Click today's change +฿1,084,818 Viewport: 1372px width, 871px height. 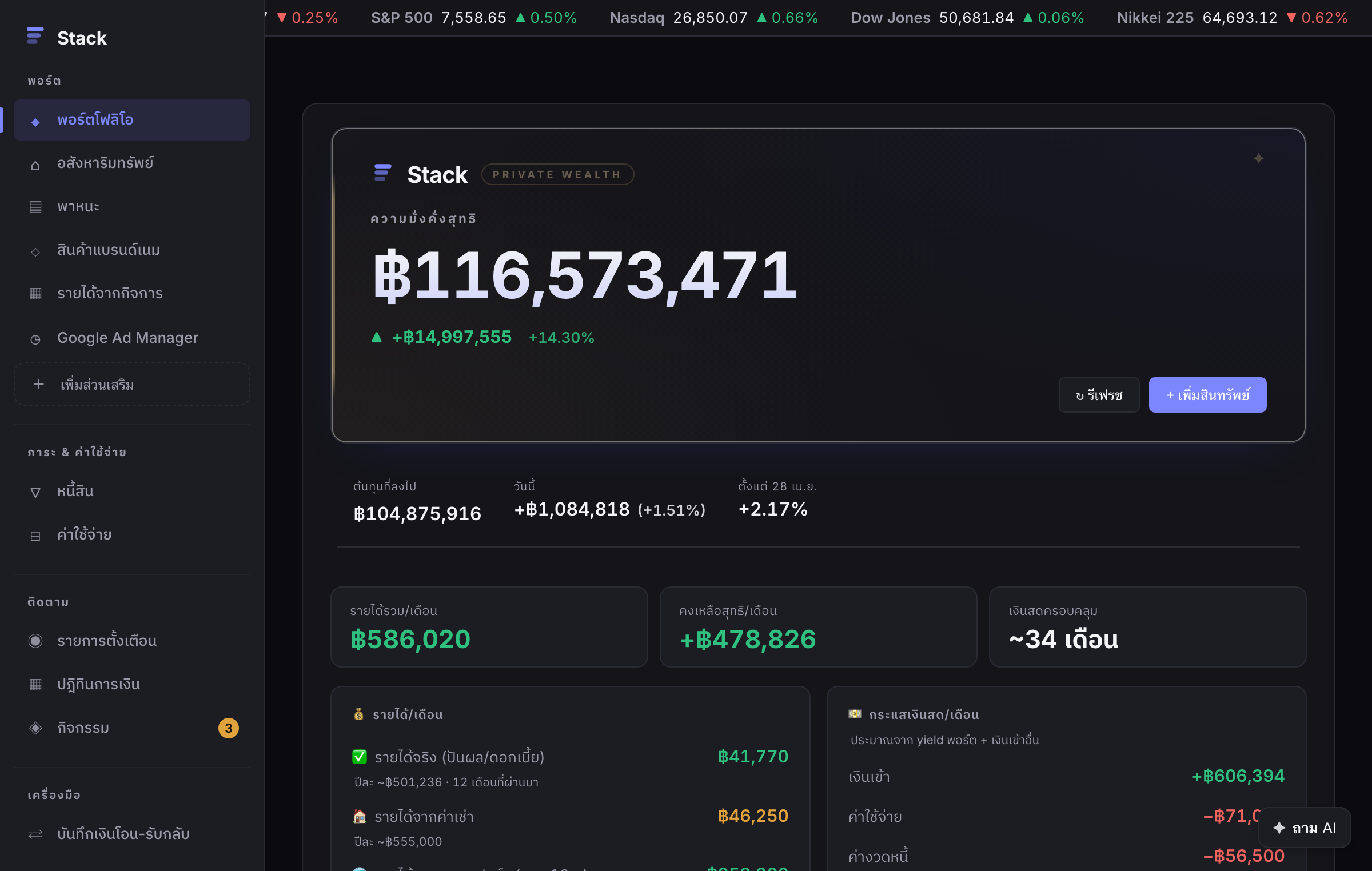[x=572, y=509]
